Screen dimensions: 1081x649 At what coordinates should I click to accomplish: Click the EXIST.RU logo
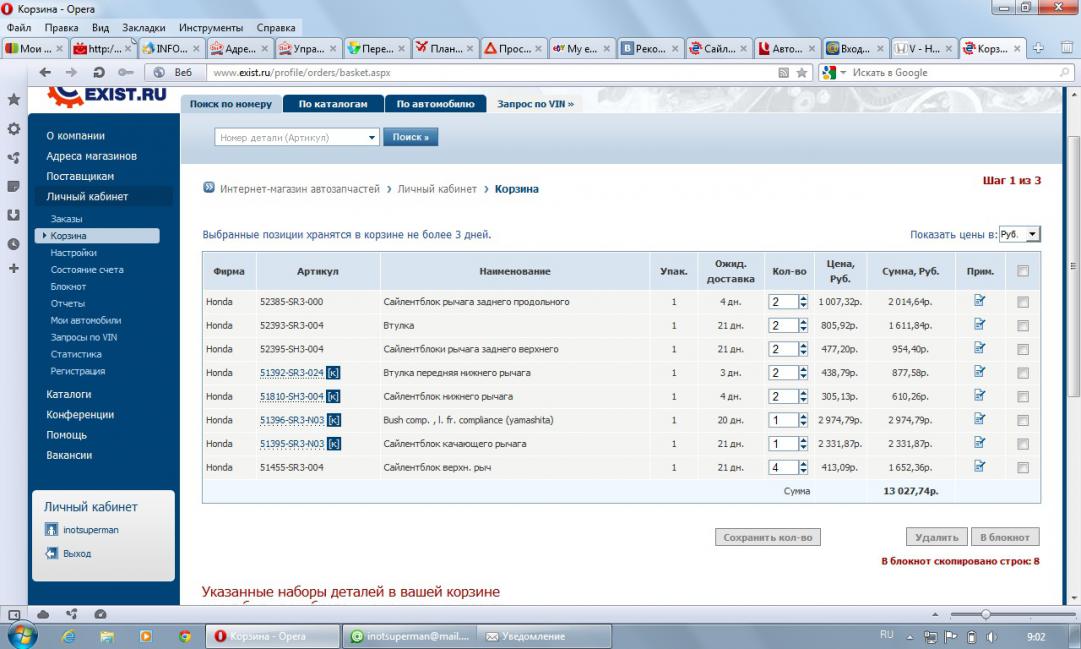107,97
